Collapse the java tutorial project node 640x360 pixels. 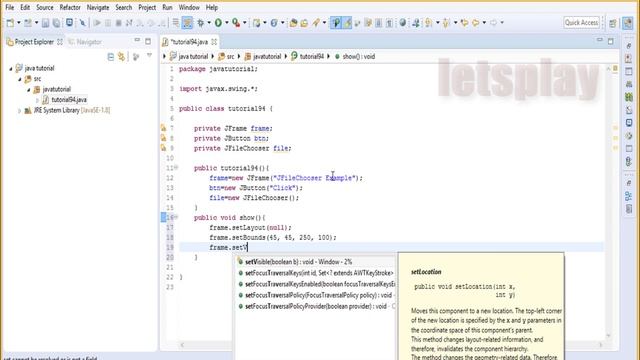tap(11, 69)
